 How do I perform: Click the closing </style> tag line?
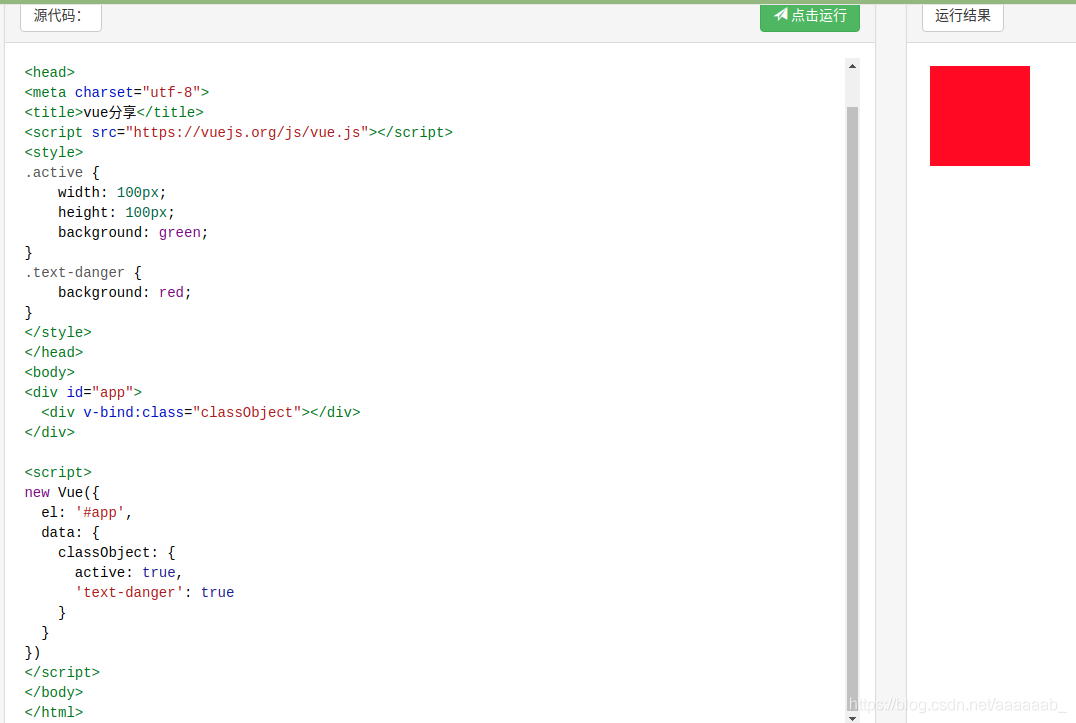tap(58, 333)
